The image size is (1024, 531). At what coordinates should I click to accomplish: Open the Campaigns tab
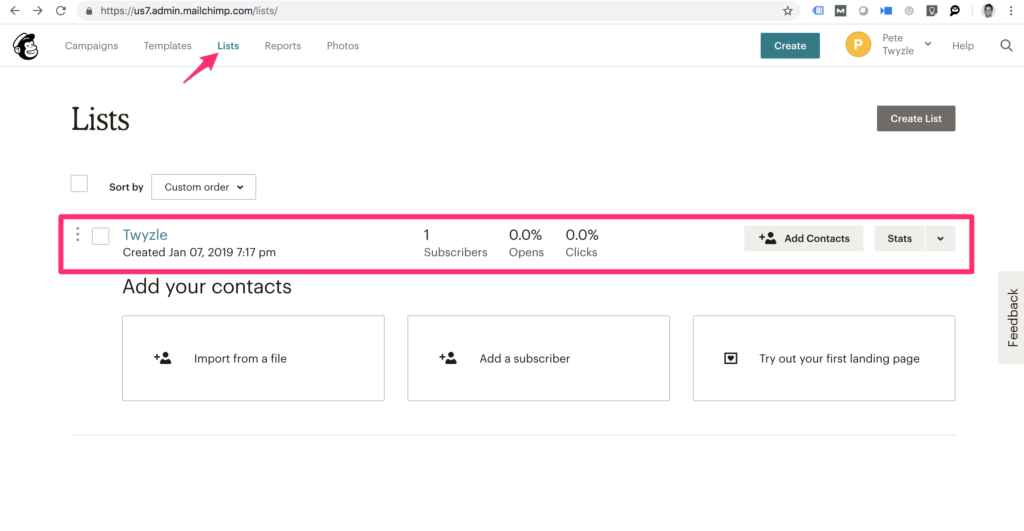[91, 46]
